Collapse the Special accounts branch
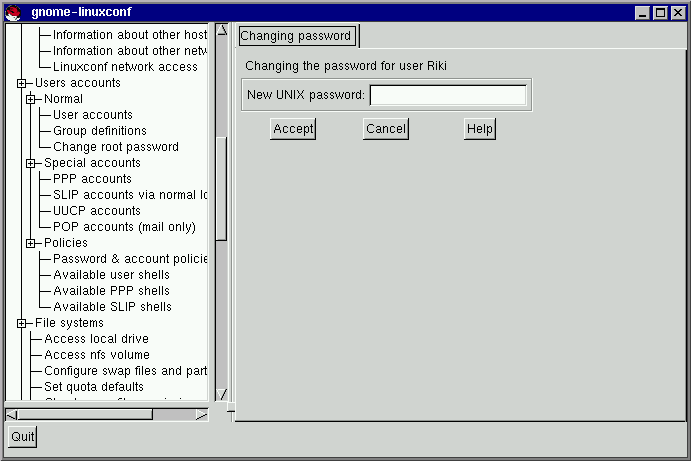 [30, 163]
